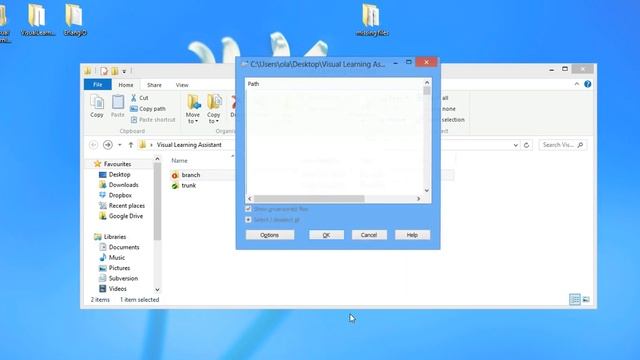Click the Search Vis... input box

tap(563, 145)
